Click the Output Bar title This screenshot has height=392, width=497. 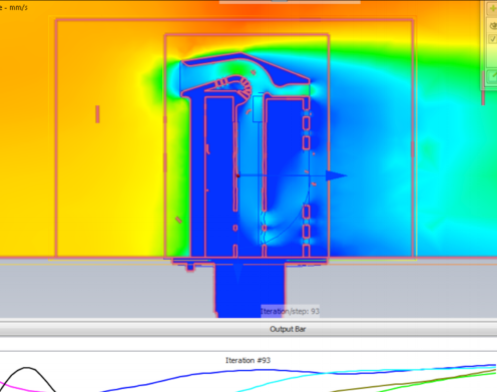tap(288, 329)
